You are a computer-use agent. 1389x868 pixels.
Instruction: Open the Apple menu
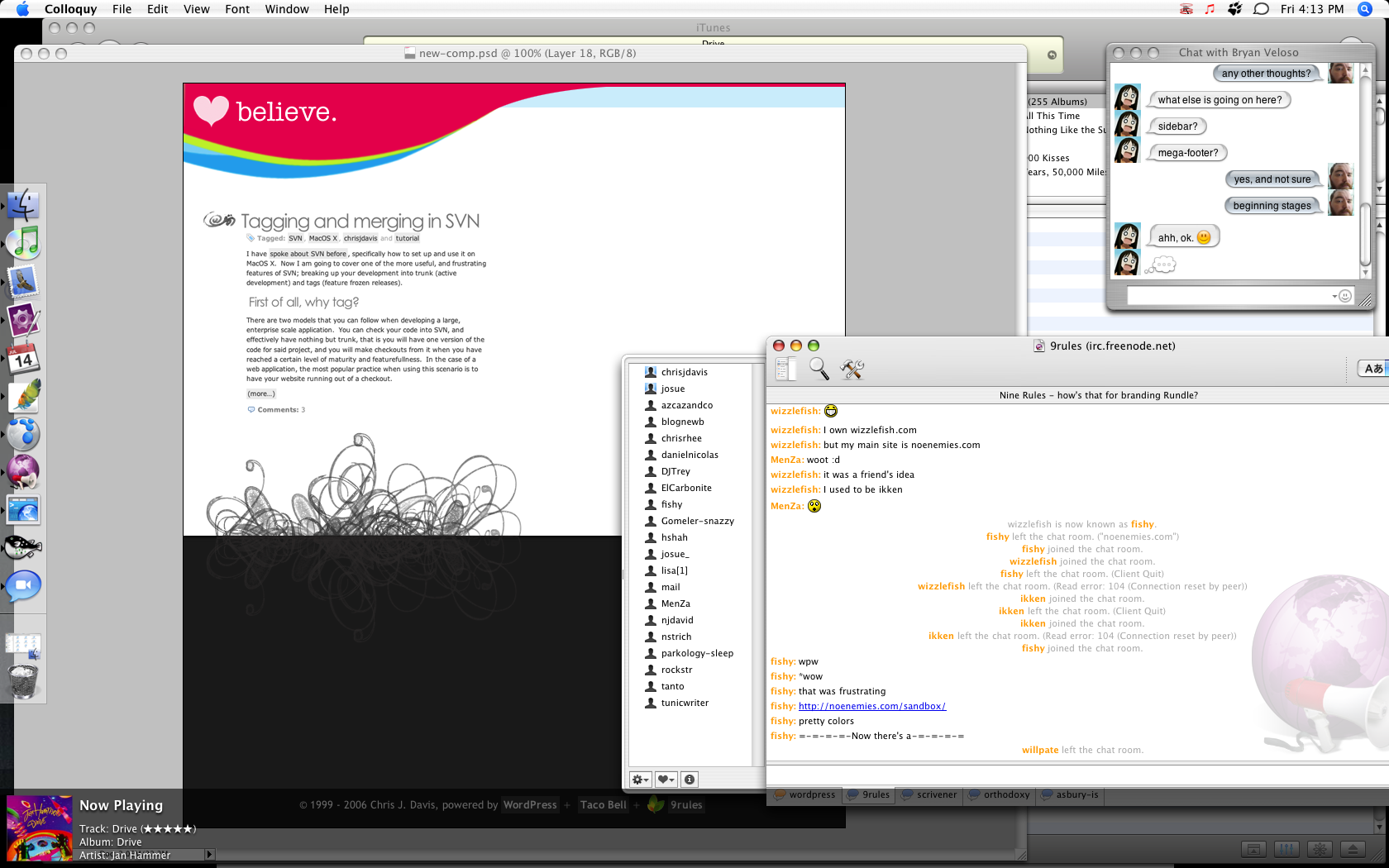[22, 9]
